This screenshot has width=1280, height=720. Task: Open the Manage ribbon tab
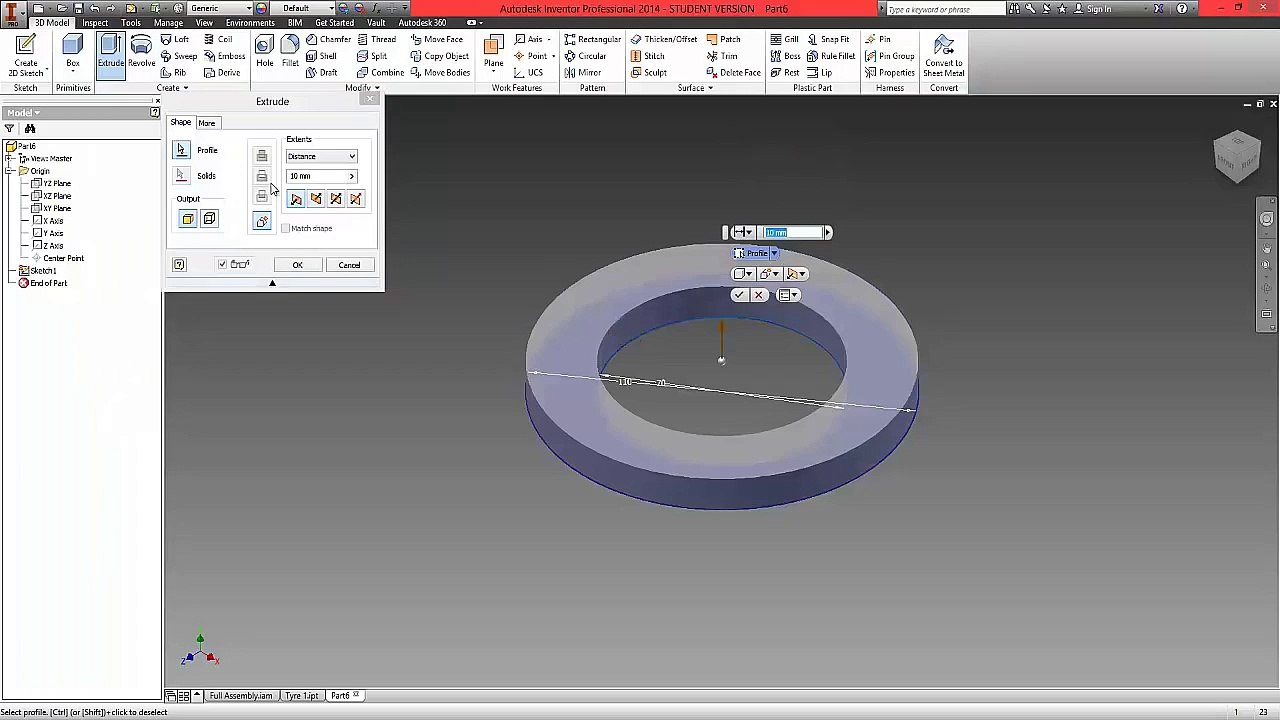pyautogui.click(x=168, y=23)
